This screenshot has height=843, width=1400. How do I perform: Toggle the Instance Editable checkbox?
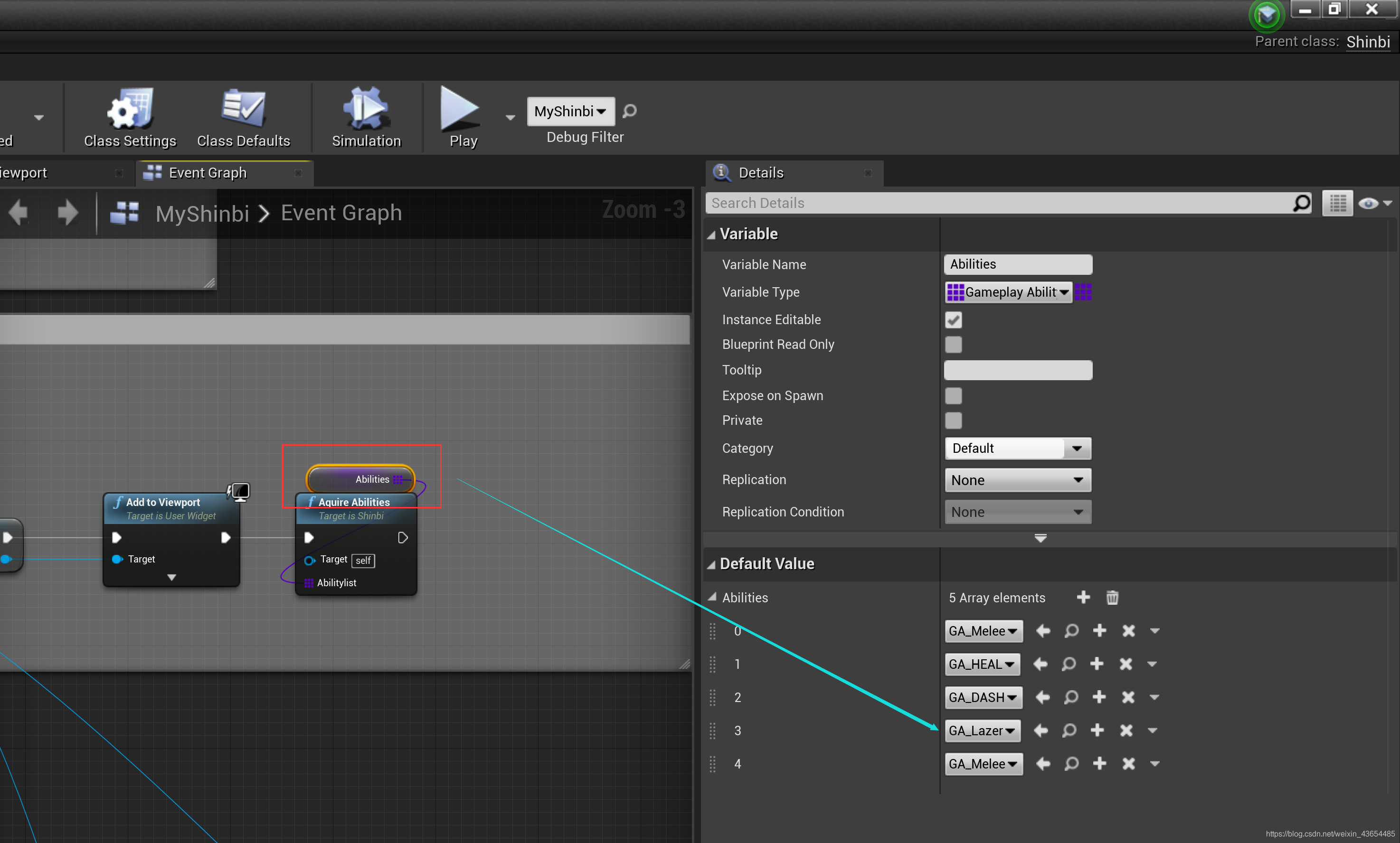953,320
